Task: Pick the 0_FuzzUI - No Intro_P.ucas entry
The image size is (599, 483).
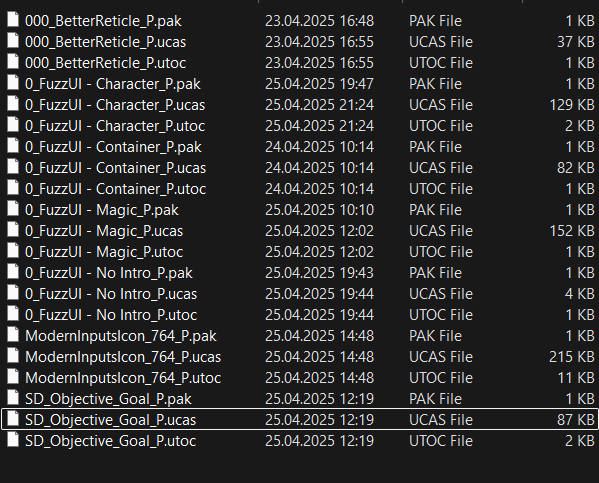Action: [111, 294]
